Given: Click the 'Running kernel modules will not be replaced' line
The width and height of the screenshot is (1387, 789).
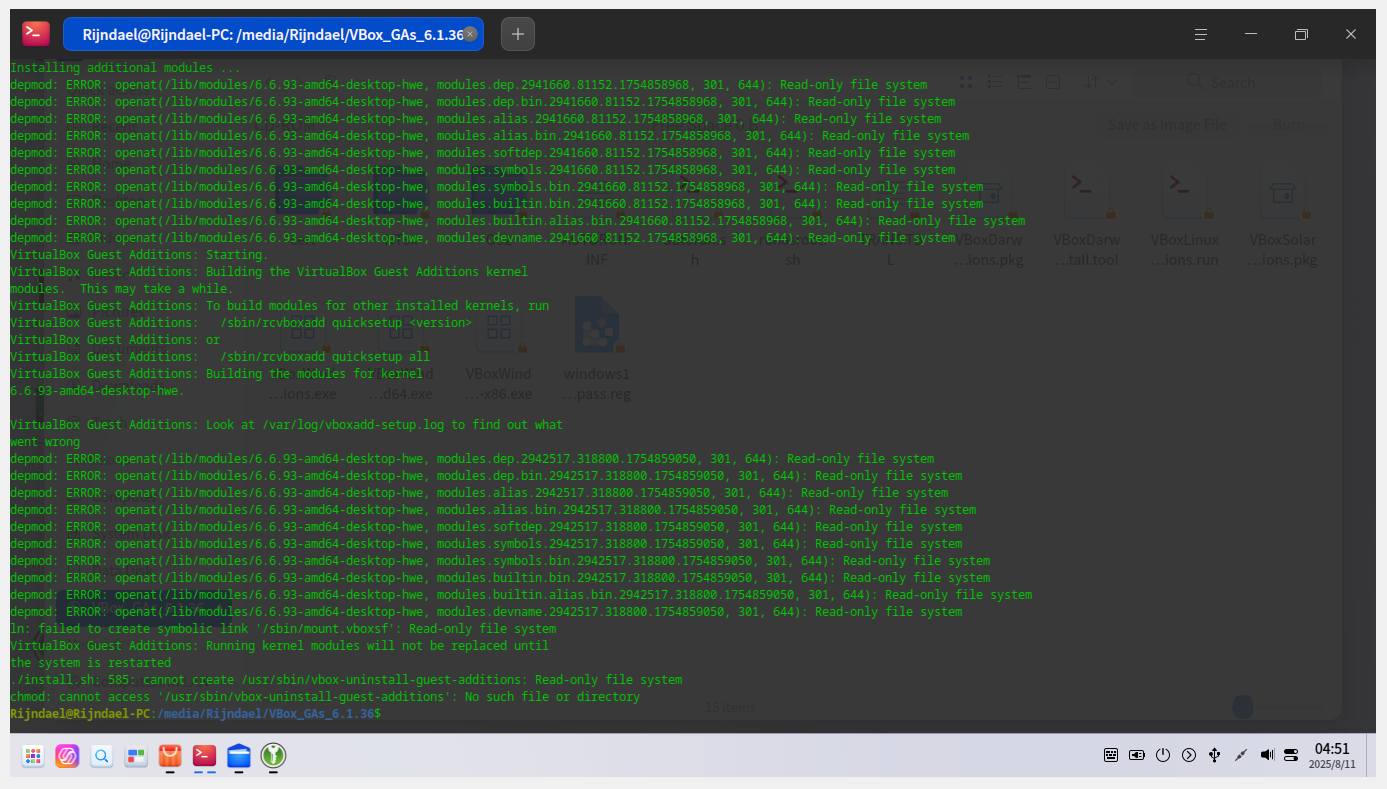Looking at the screenshot, I should (279, 646).
